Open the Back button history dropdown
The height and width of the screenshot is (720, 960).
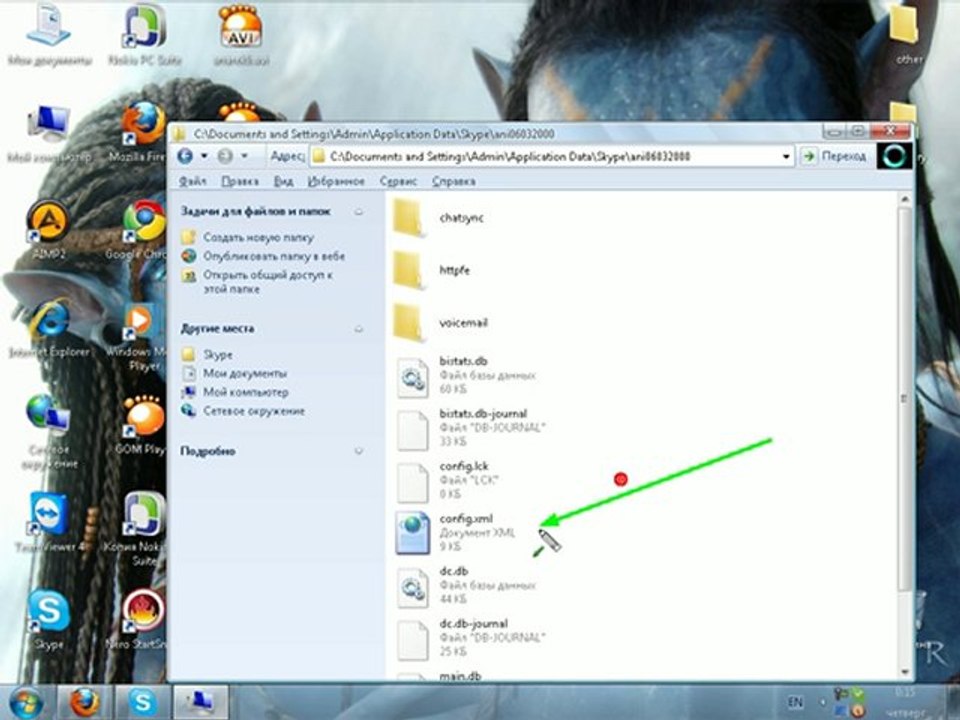point(204,156)
